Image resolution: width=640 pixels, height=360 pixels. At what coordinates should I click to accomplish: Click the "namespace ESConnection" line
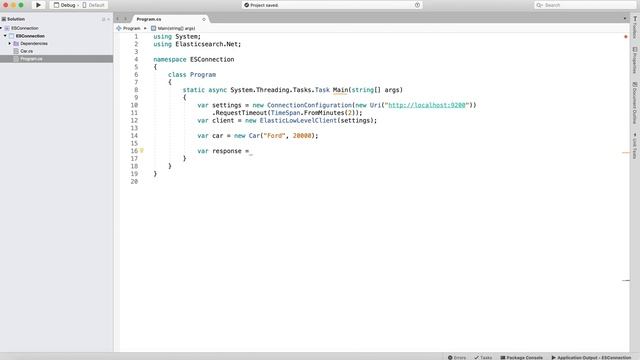tap(194, 60)
